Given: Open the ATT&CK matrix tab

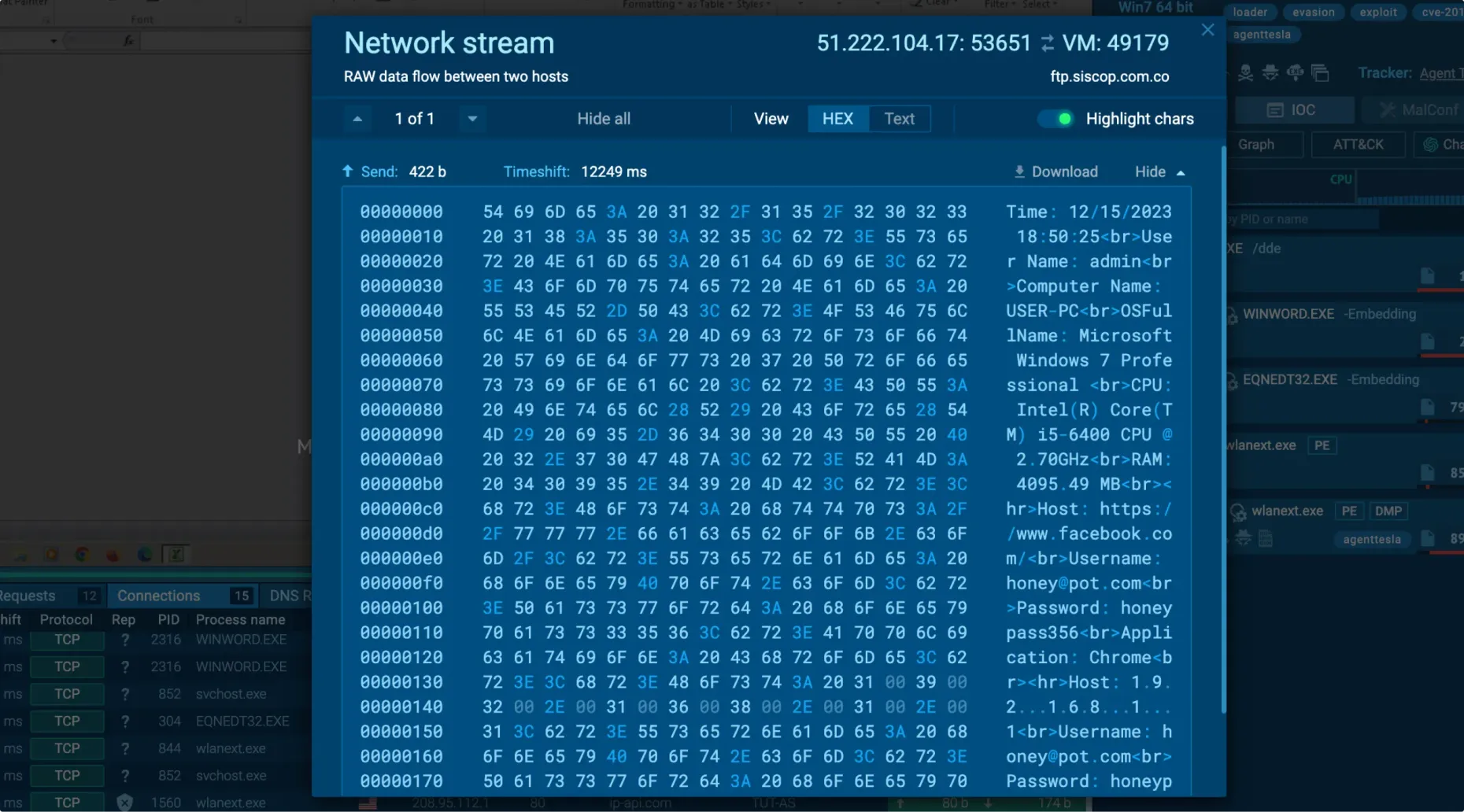Looking at the screenshot, I should click(1358, 145).
